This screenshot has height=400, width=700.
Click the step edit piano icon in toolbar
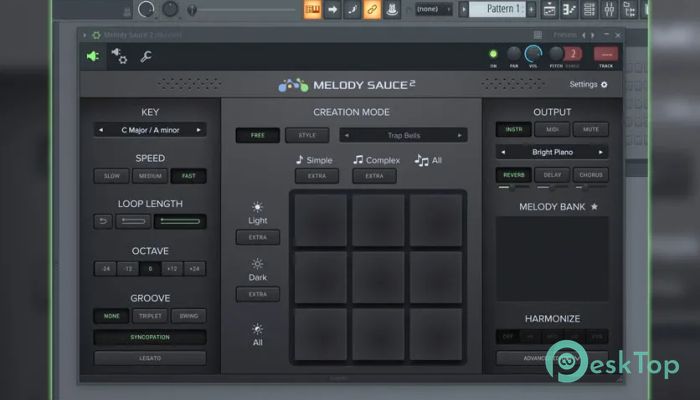point(312,9)
